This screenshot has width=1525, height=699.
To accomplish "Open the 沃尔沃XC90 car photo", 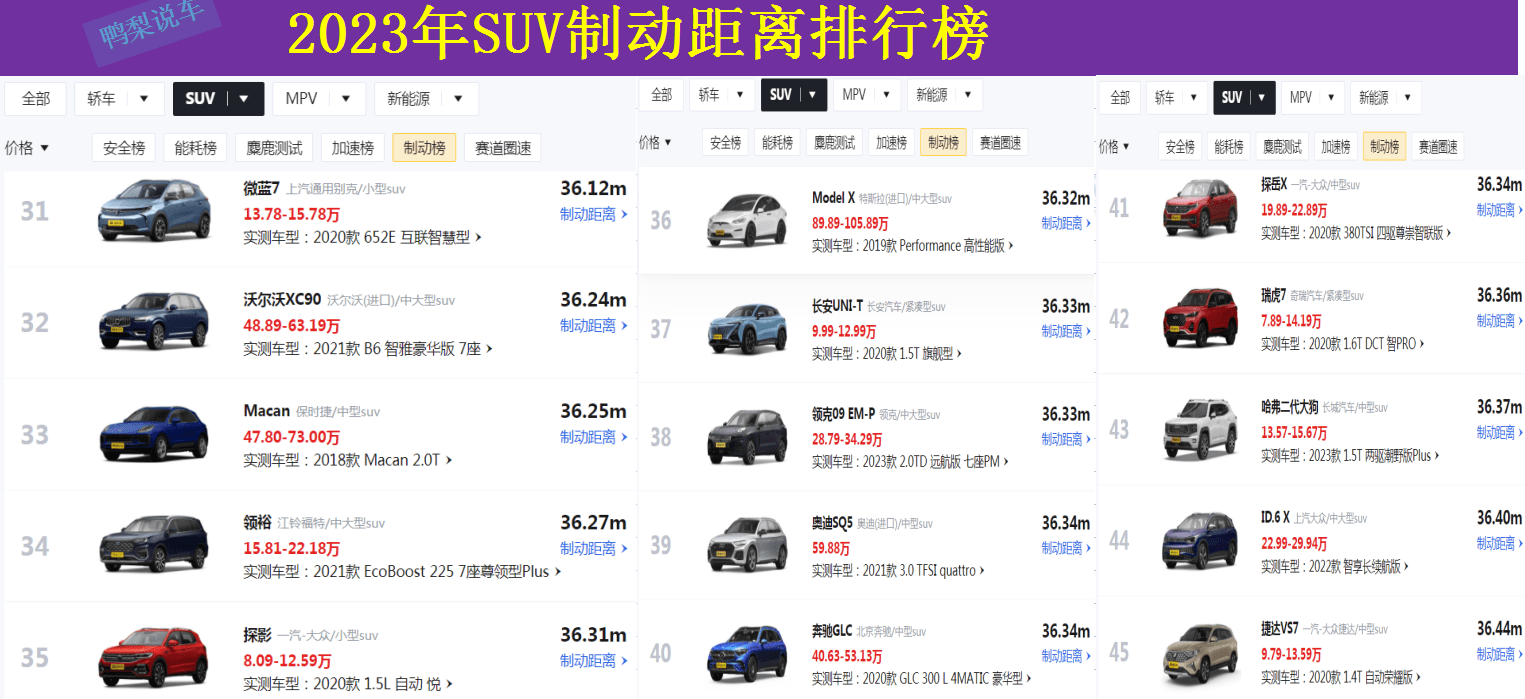I will [154, 320].
